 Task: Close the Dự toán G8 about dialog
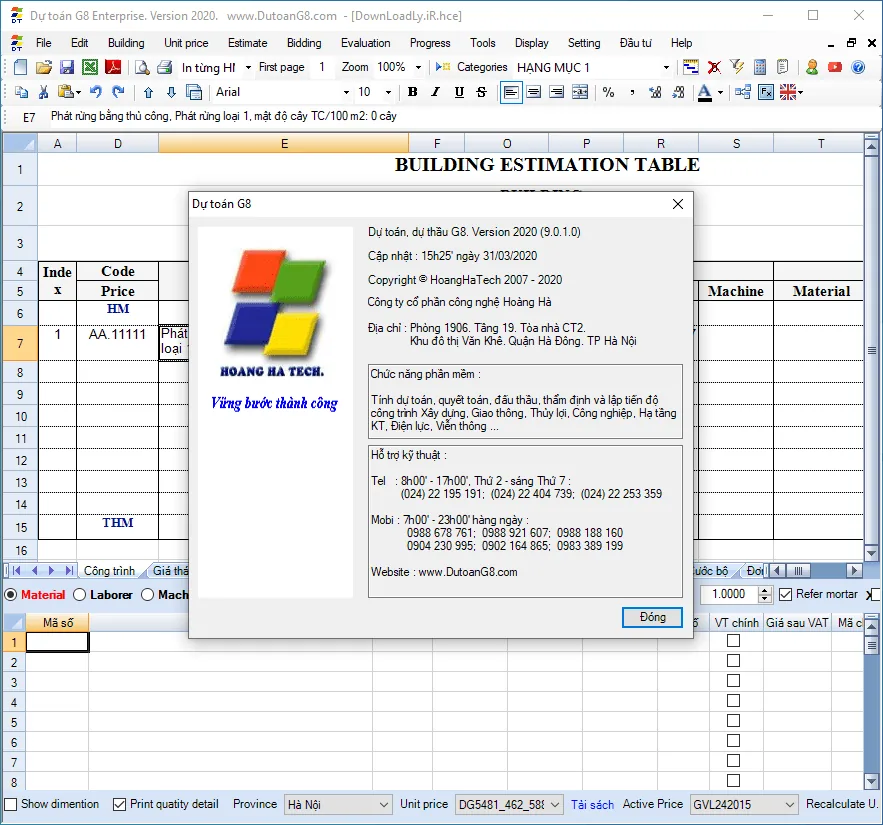pos(678,204)
